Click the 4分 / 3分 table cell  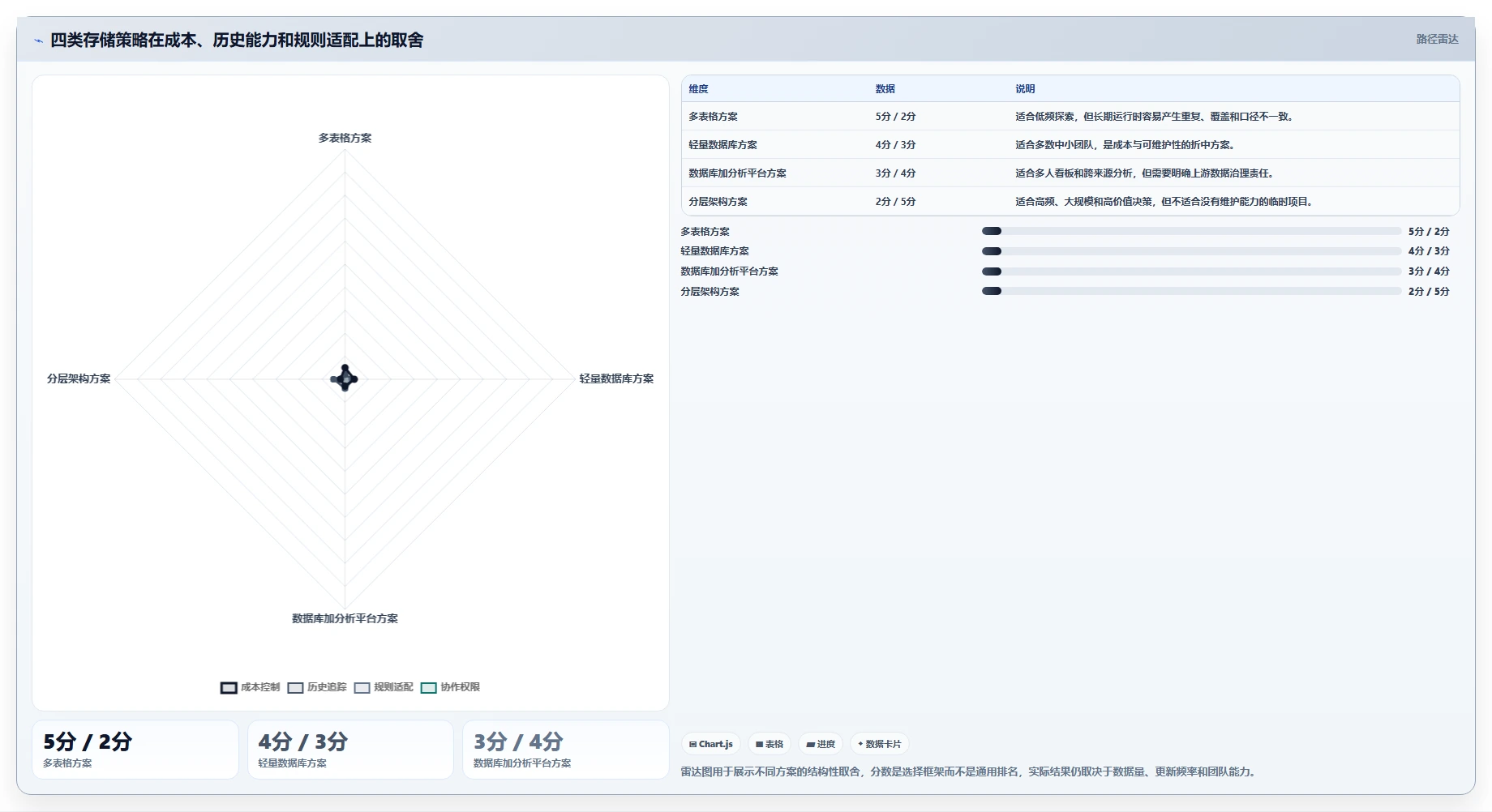[x=895, y=145]
